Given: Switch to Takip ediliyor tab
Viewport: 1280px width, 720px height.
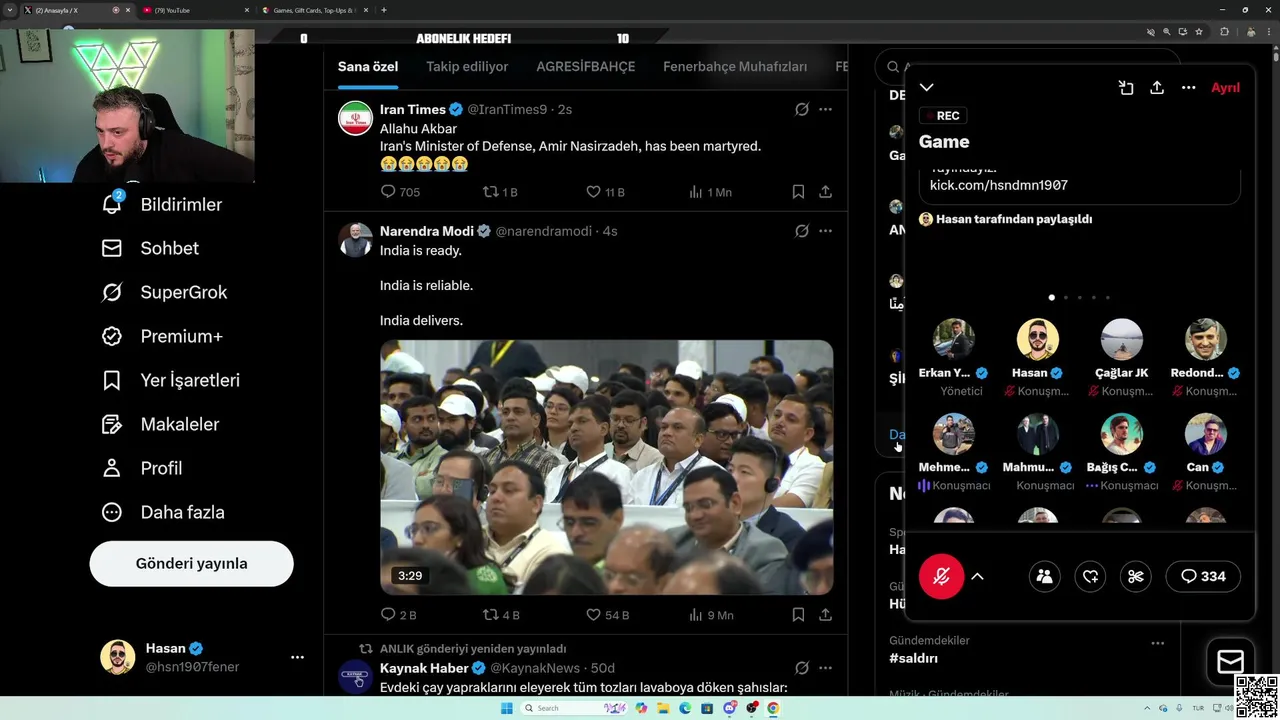Looking at the screenshot, I should [467, 67].
